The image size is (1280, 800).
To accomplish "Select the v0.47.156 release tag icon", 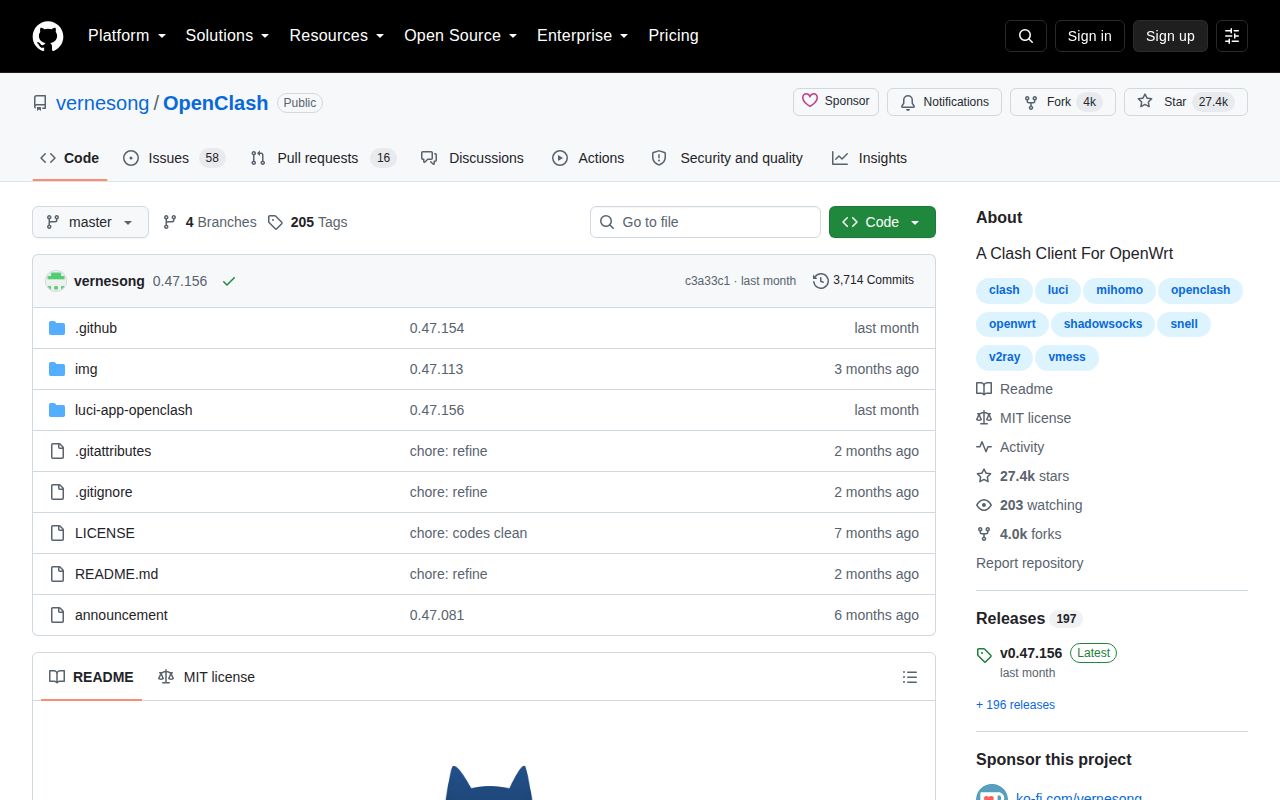I will coord(984,655).
